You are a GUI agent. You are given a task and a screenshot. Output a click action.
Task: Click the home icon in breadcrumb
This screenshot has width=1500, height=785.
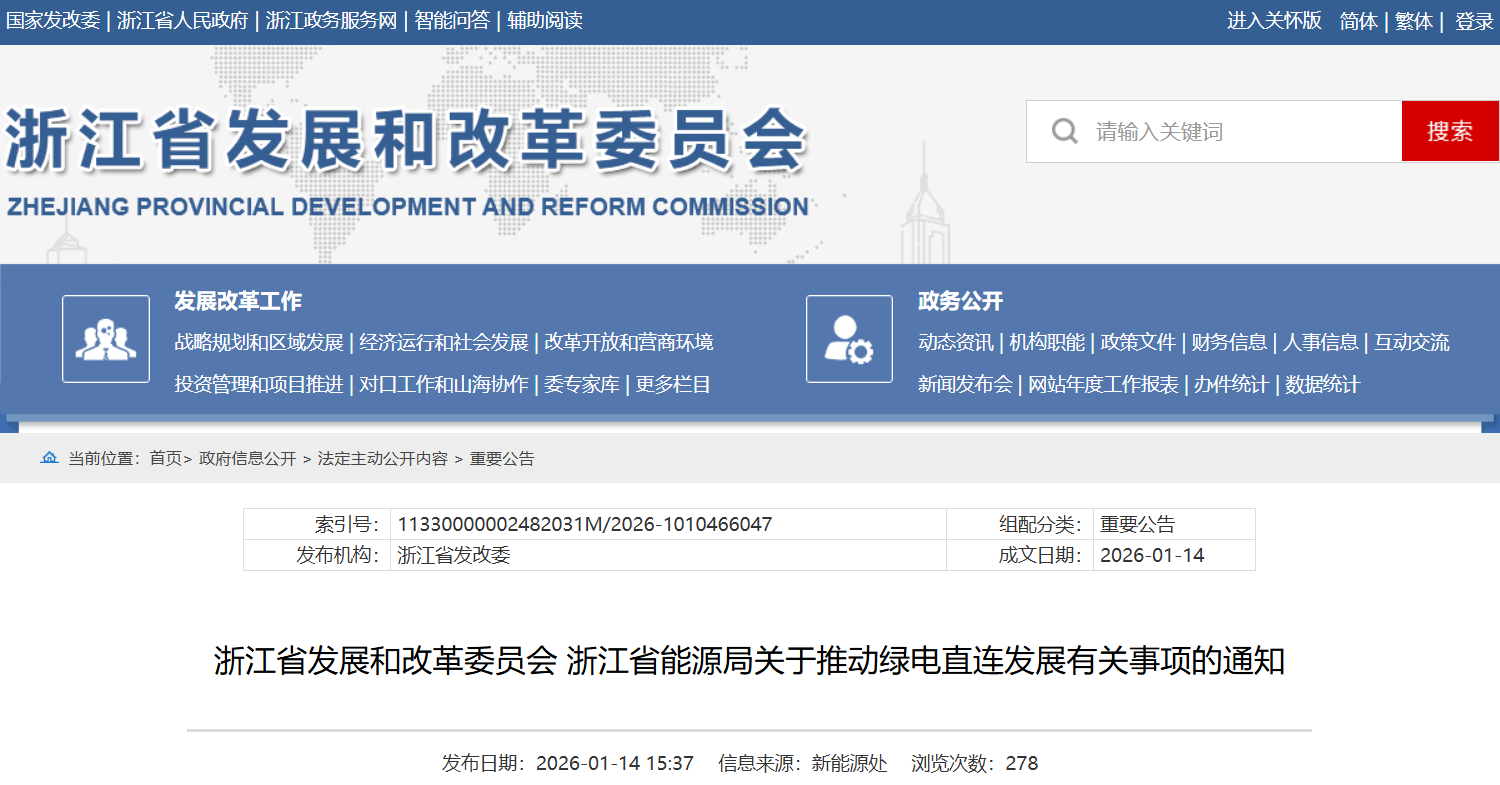(49, 458)
